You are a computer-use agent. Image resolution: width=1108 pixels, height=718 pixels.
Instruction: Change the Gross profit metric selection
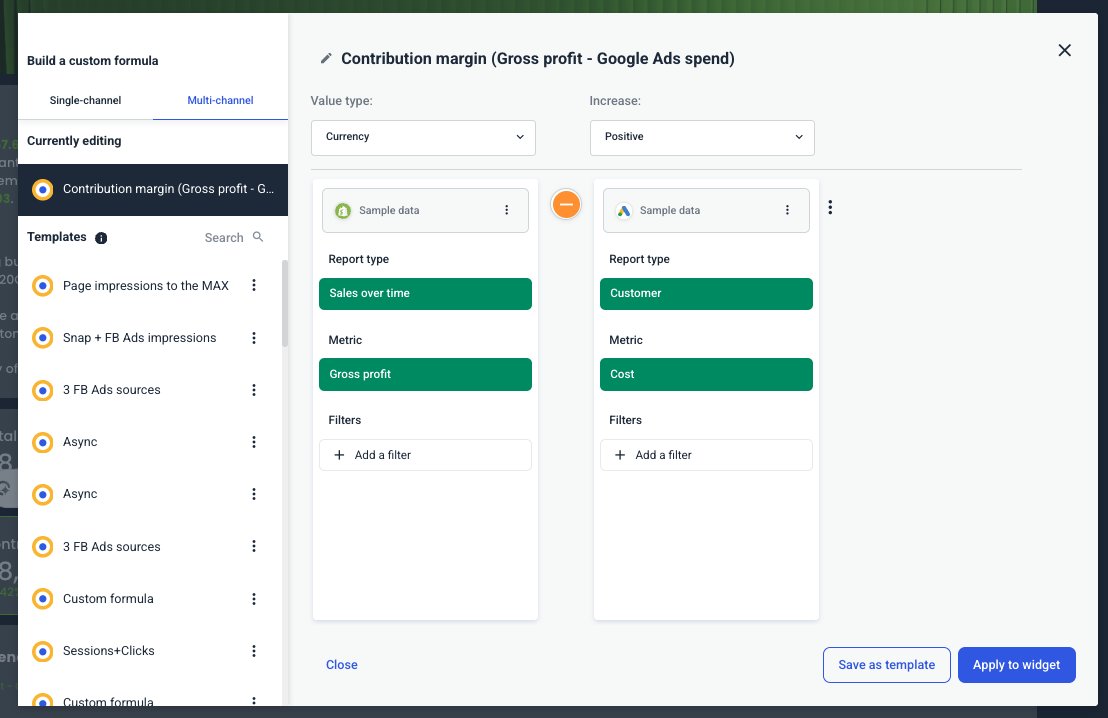pyautogui.click(x=425, y=374)
